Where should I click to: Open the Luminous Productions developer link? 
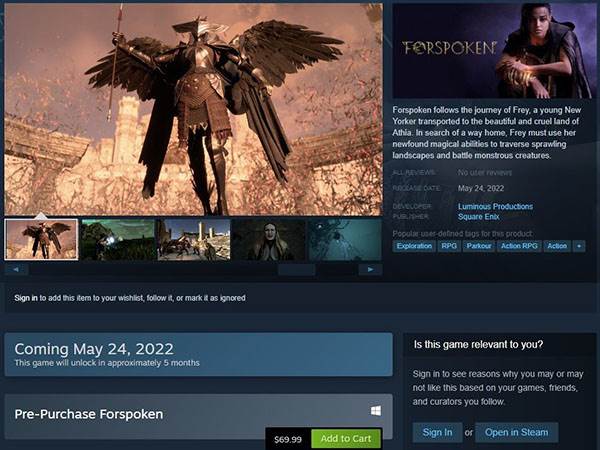click(495, 207)
